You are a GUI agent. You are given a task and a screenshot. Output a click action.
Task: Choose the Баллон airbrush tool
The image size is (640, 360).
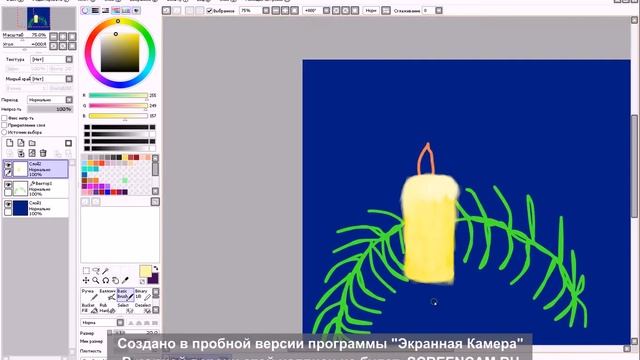point(108,294)
